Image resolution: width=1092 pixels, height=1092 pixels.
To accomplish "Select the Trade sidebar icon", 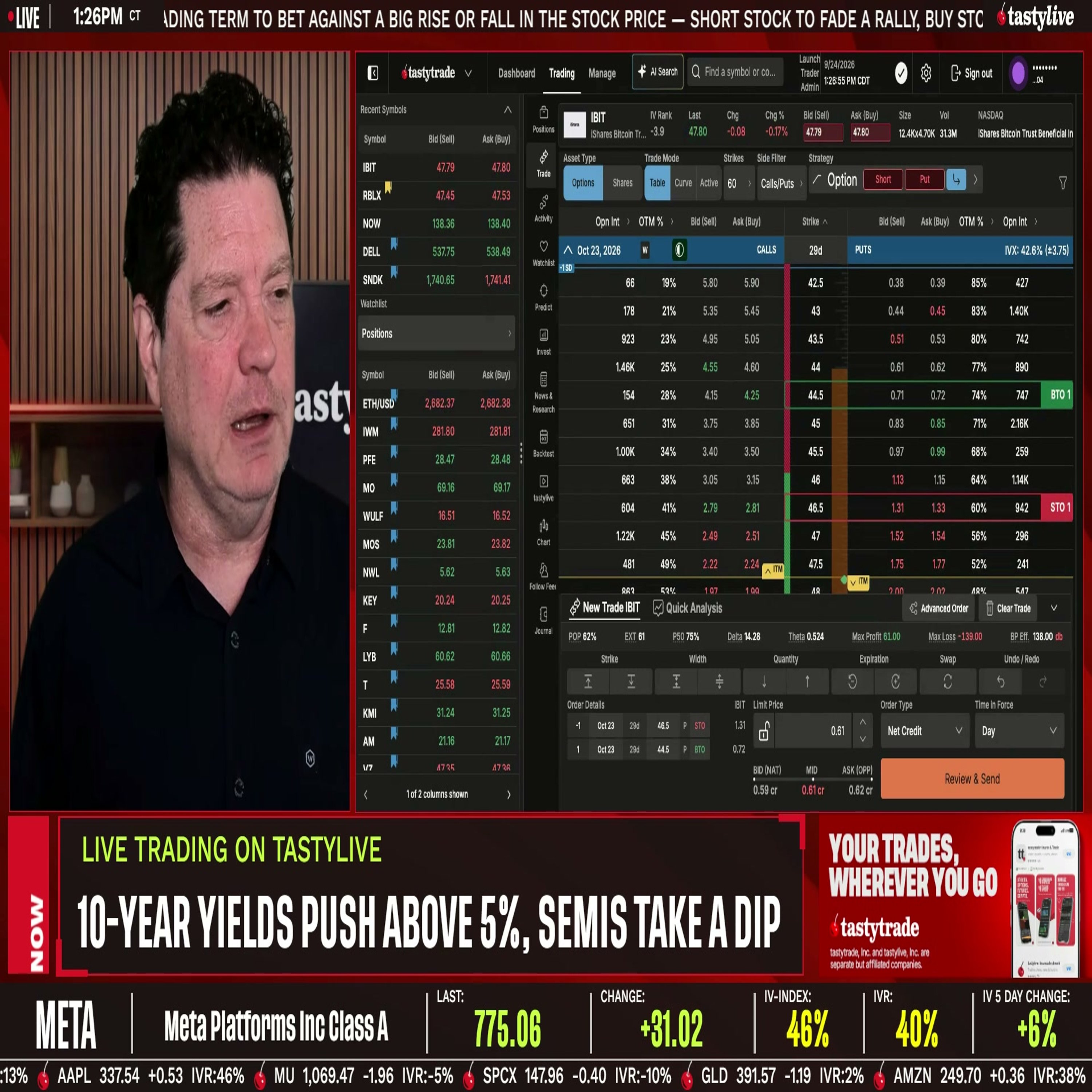I will (543, 163).
